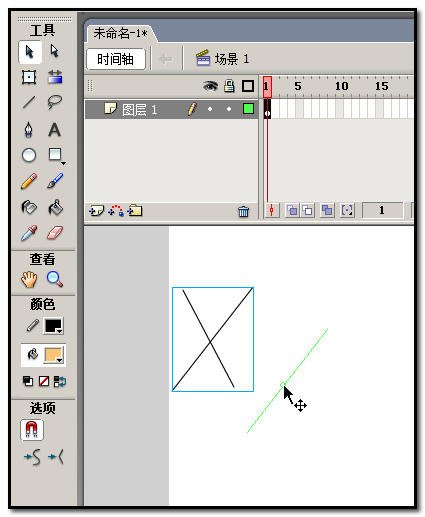Click the Center Frame button
Screen dimensions: 425x517
click(x=272, y=210)
